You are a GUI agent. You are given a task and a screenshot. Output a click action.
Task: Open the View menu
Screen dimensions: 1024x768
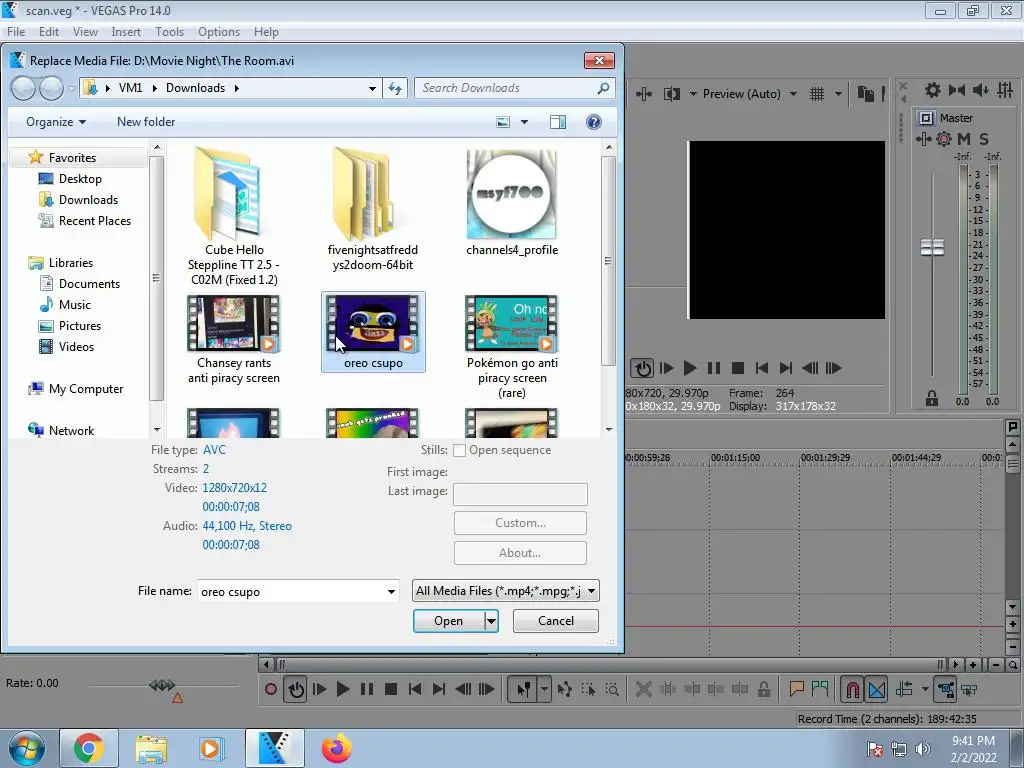point(85,31)
